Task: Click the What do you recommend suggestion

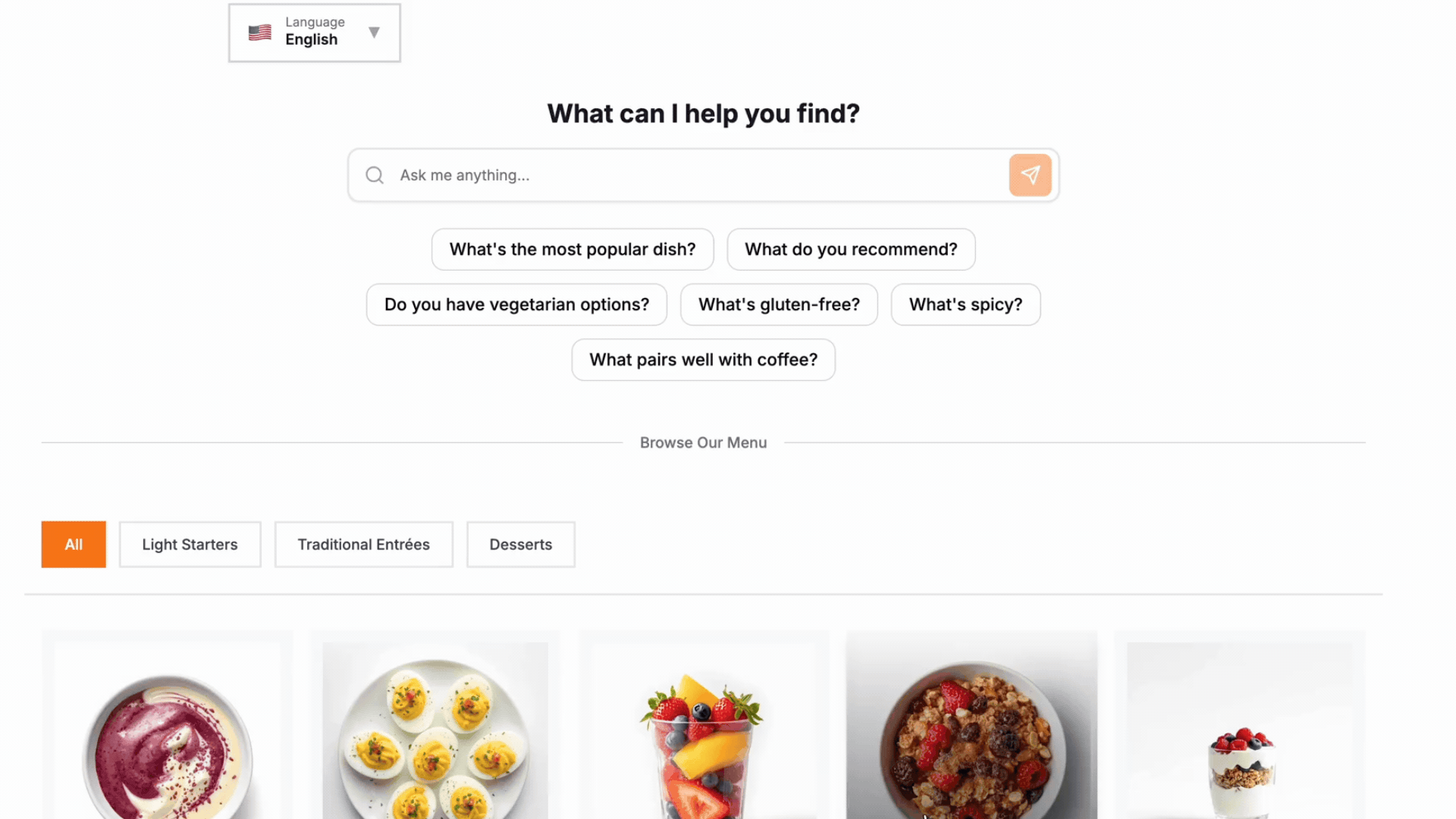Action: click(851, 249)
